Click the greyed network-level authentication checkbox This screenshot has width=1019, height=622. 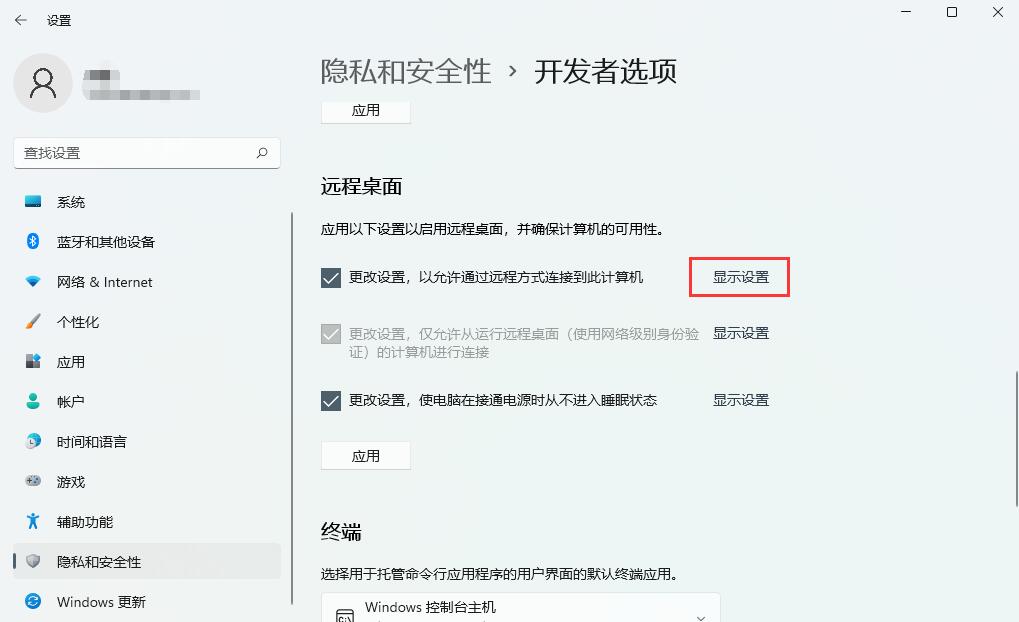click(x=331, y=334)
